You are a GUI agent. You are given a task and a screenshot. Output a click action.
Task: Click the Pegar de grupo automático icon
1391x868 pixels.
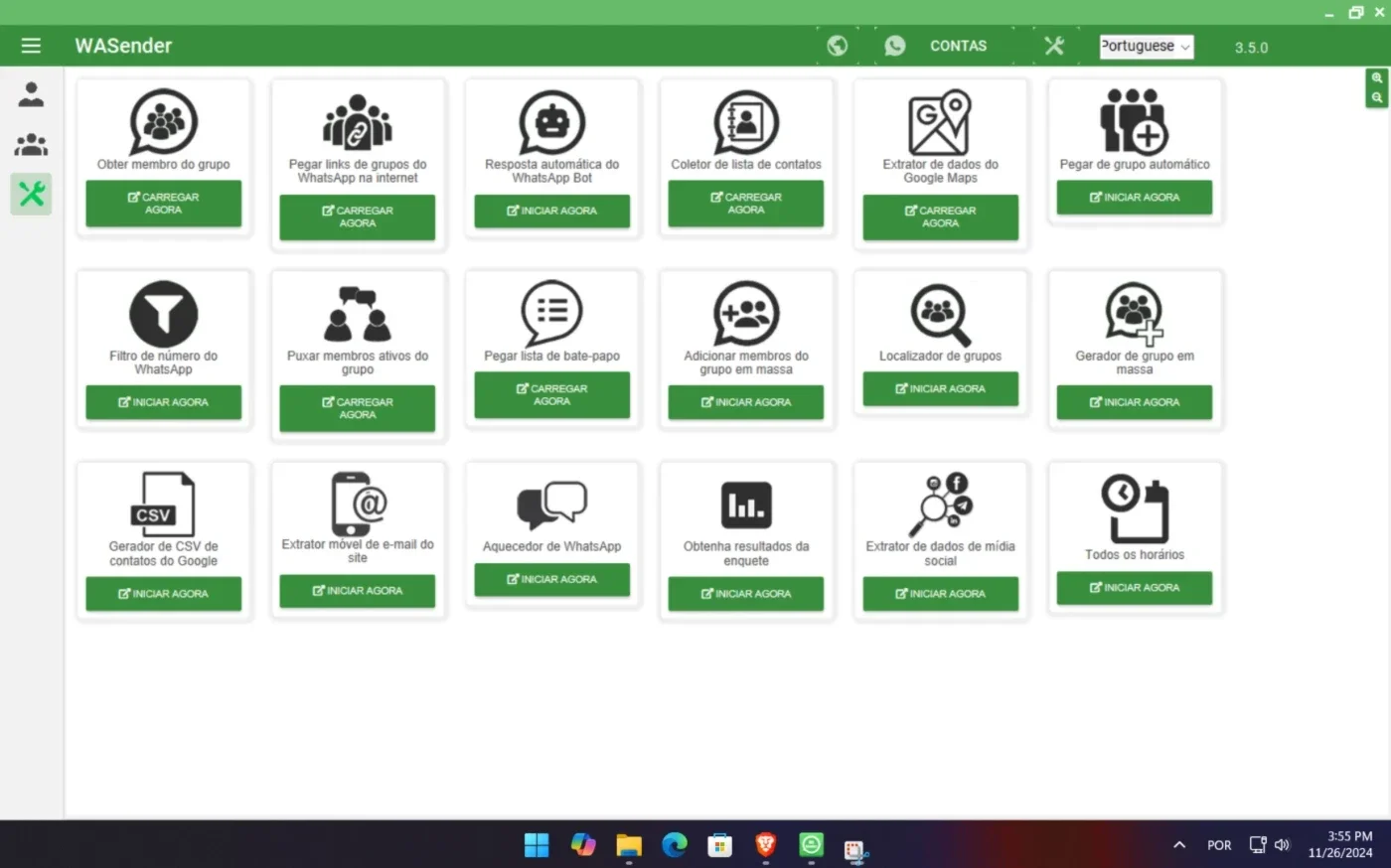click(1135, 120)
